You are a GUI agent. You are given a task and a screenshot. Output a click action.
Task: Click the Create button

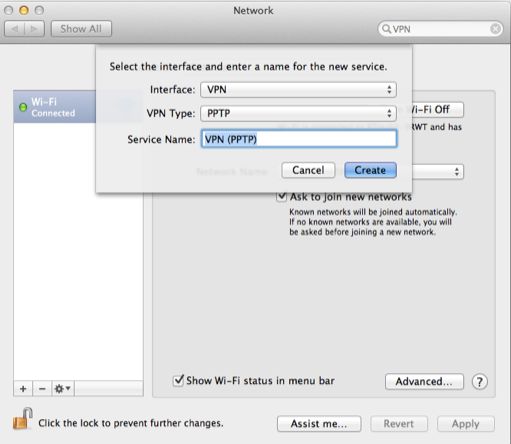pyautogui.click(x=370, y=170)
